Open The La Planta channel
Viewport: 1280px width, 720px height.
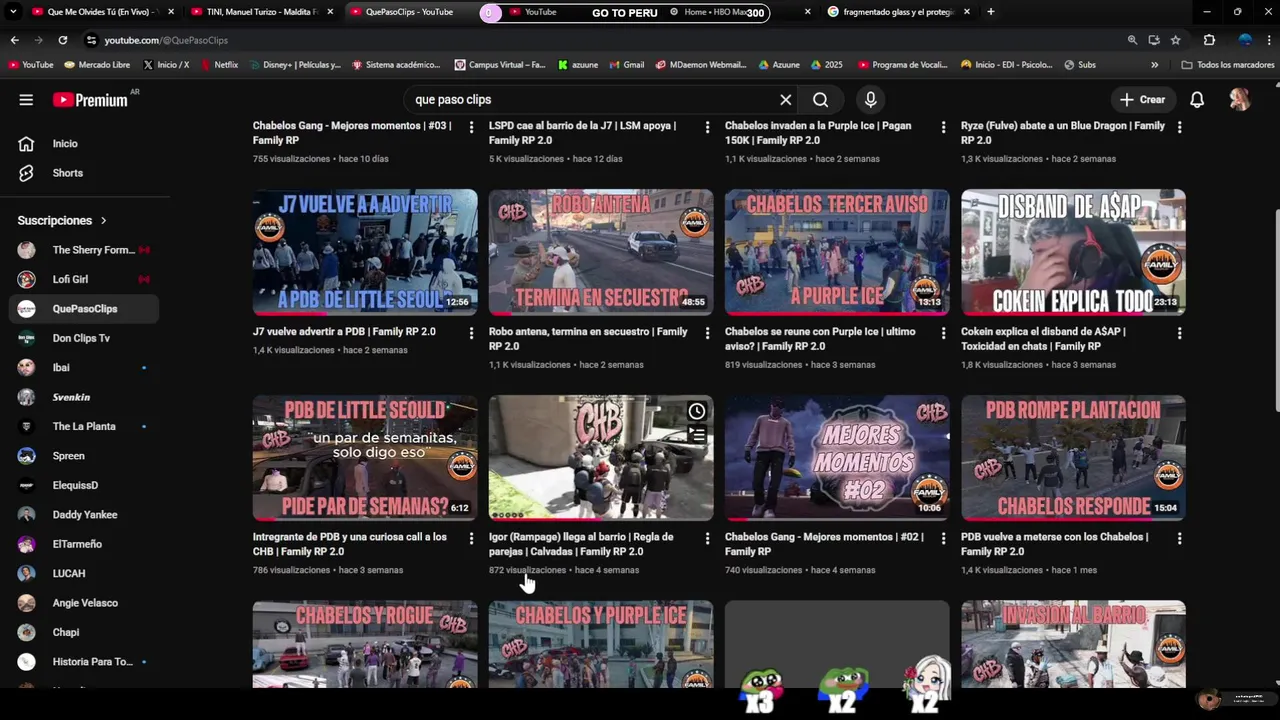click(84, 426)
